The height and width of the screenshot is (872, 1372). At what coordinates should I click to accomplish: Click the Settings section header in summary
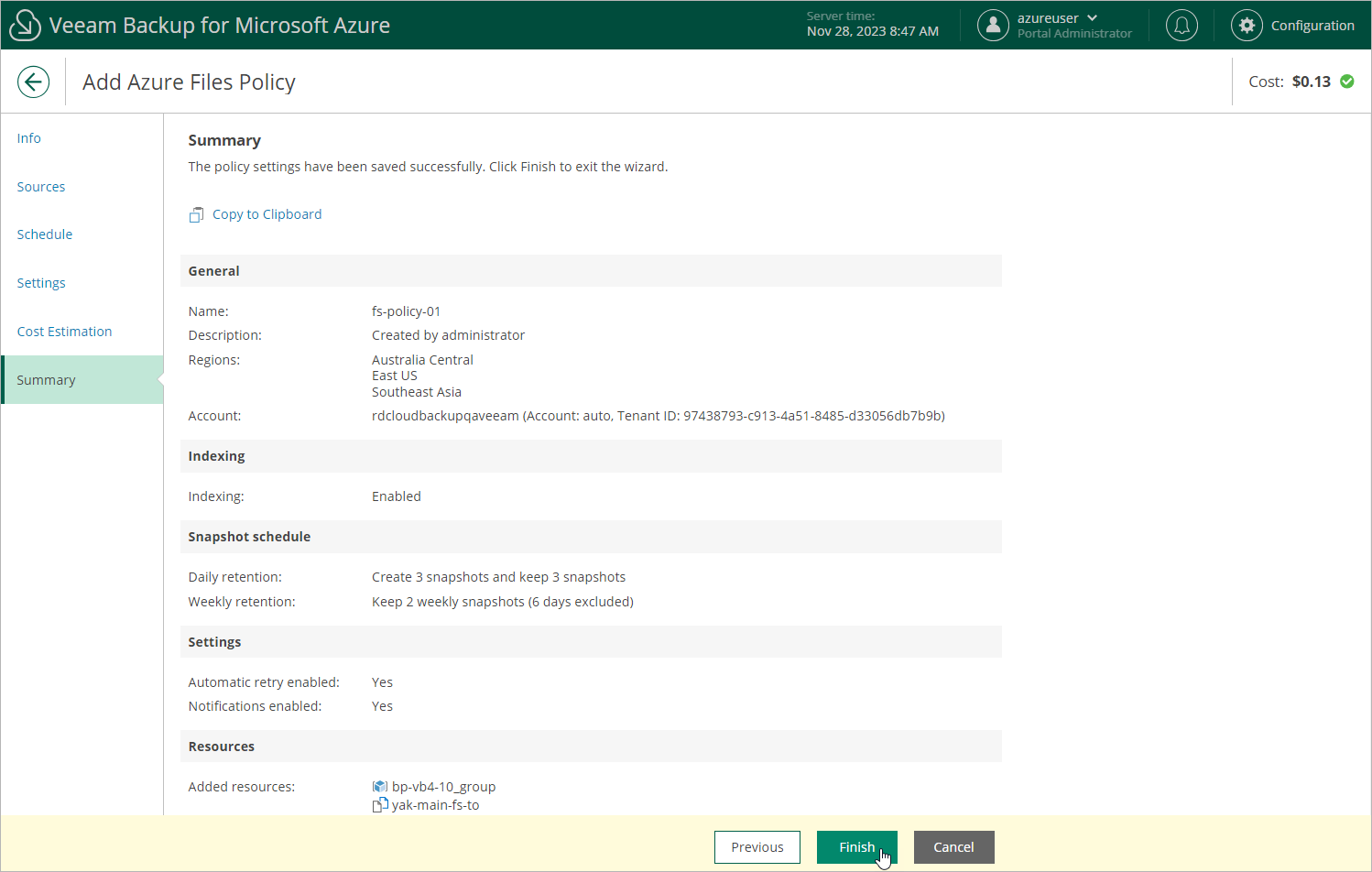click(x=591, y=642)
